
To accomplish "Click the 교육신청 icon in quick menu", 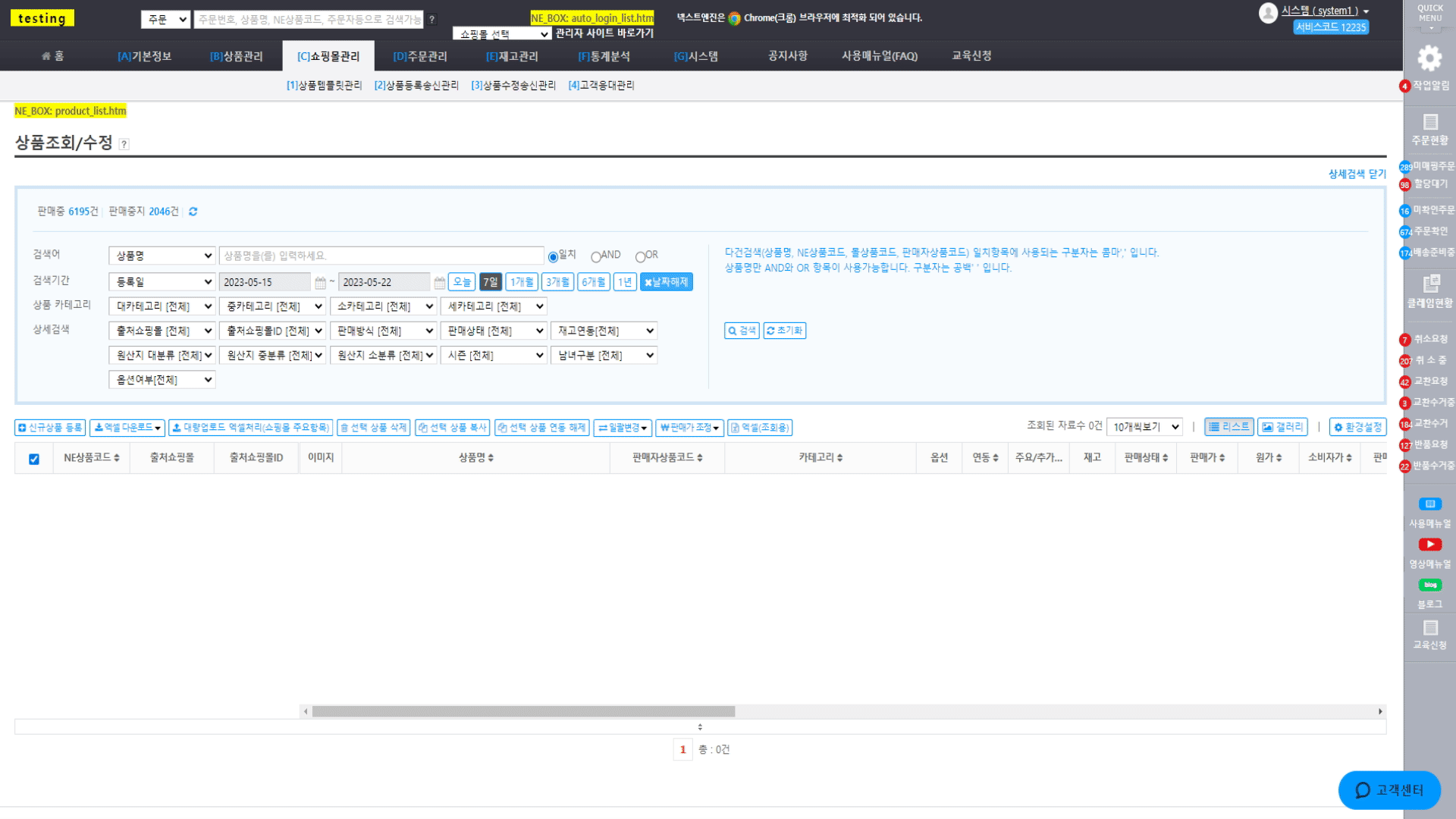I will pyautogui.click(x=1430, y=628).
